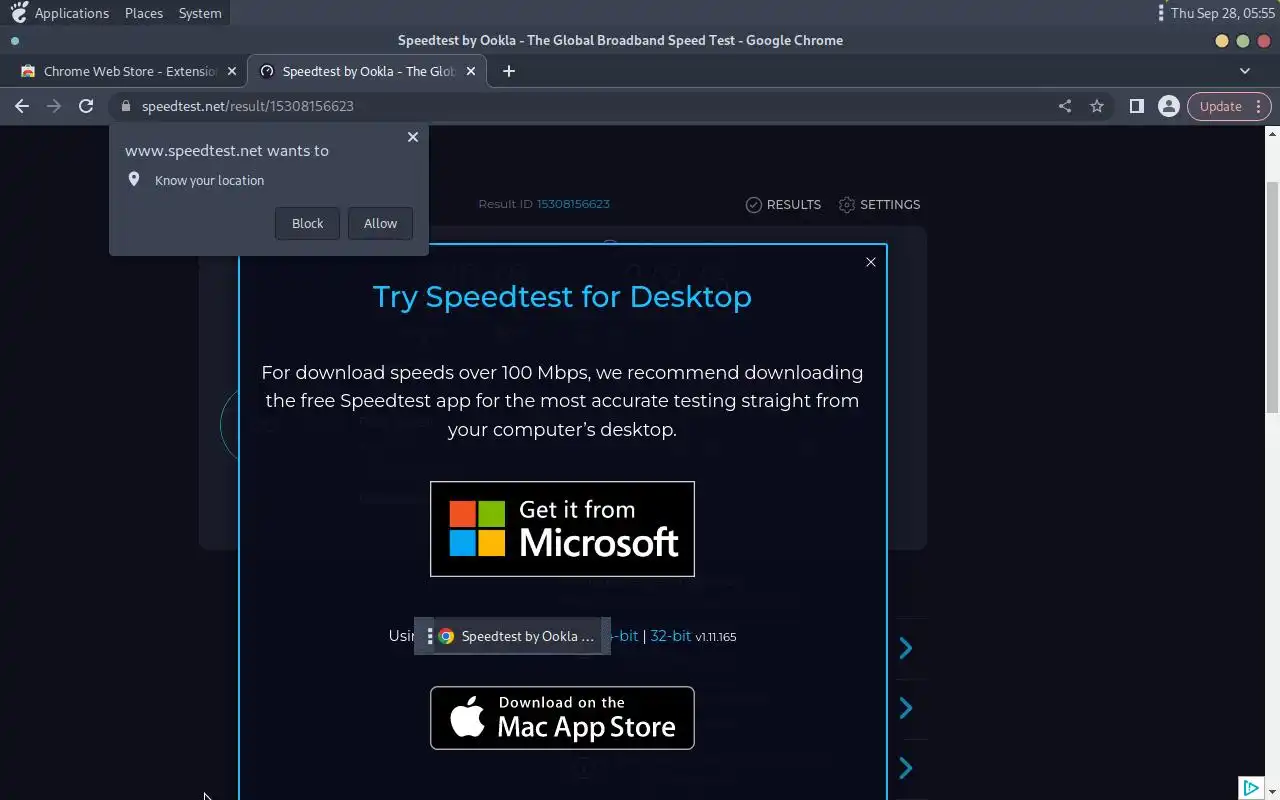Open the Places menu

tap(144, 13)
